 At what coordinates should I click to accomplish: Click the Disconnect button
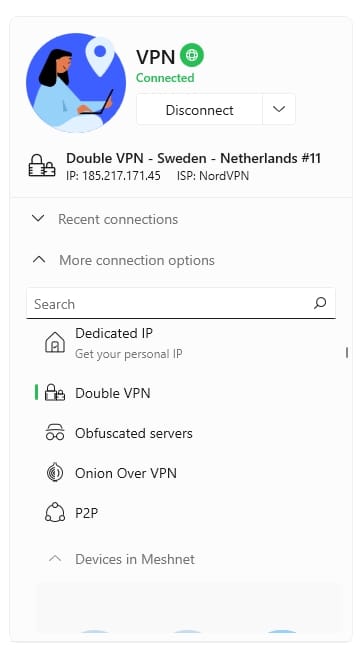tap(199, 110)
